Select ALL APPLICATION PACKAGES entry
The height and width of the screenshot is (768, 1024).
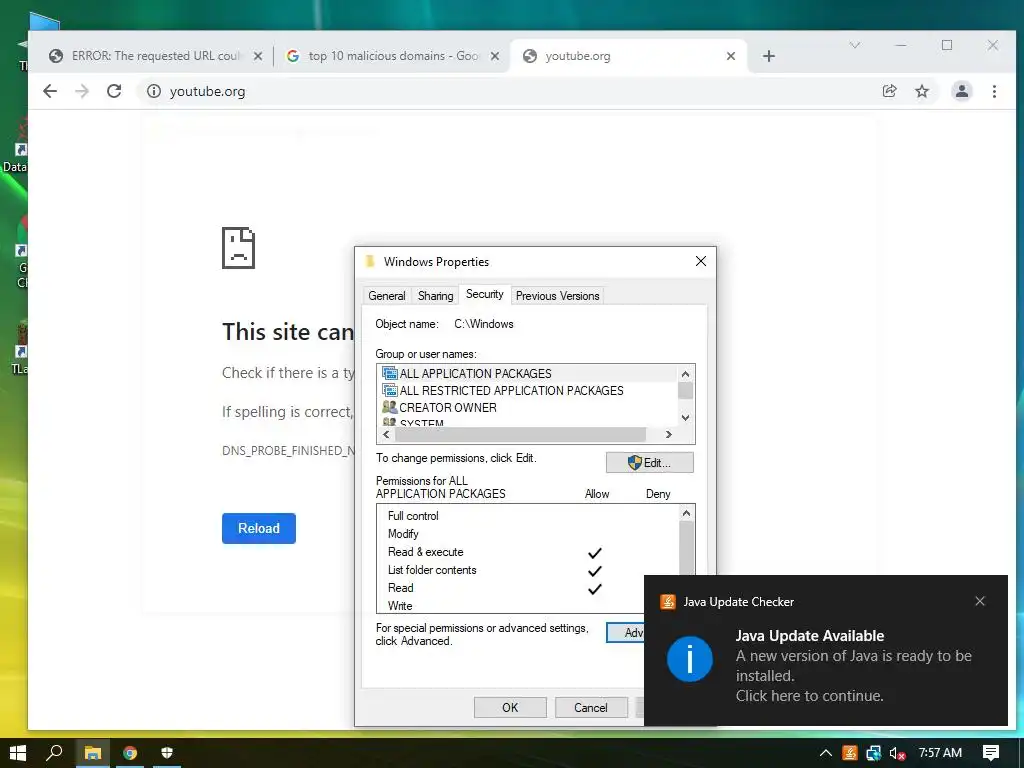[x=475, y=374]
